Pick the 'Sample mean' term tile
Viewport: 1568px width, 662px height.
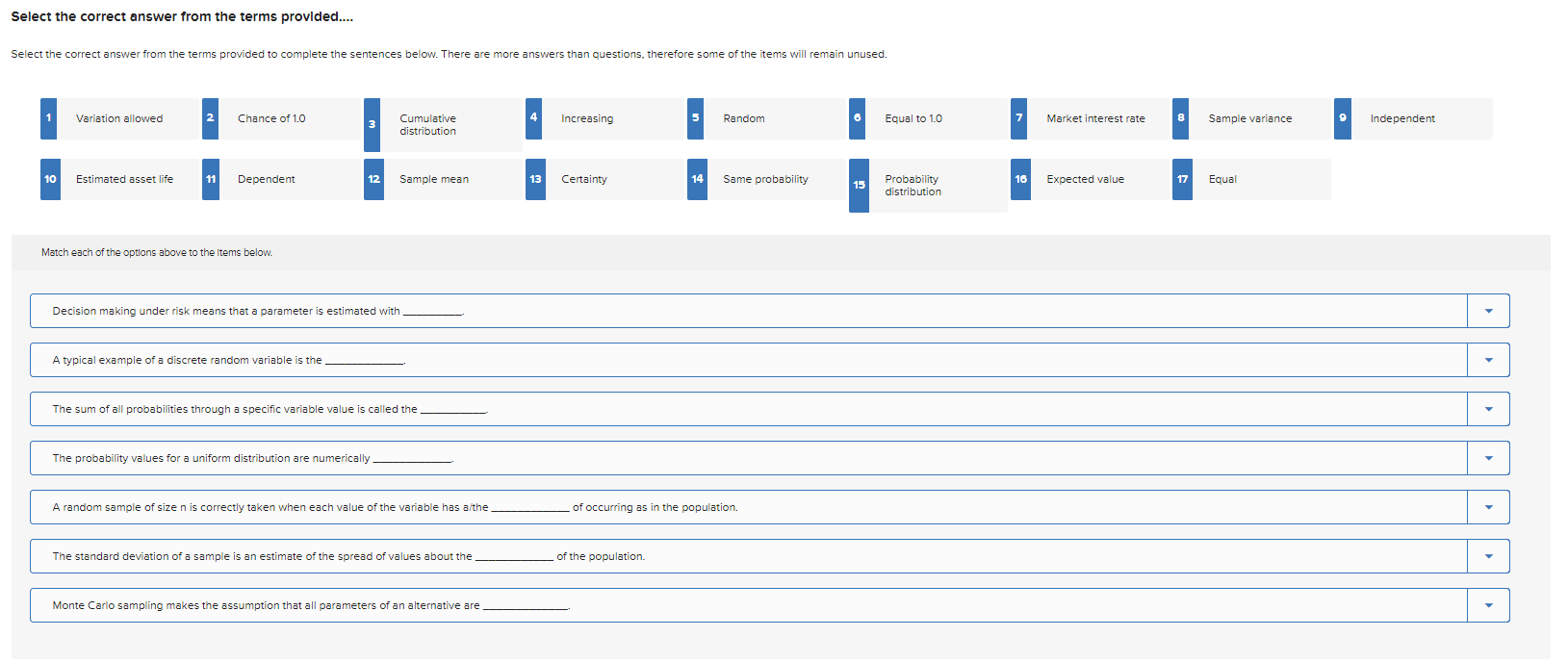[x=443, y=179]
